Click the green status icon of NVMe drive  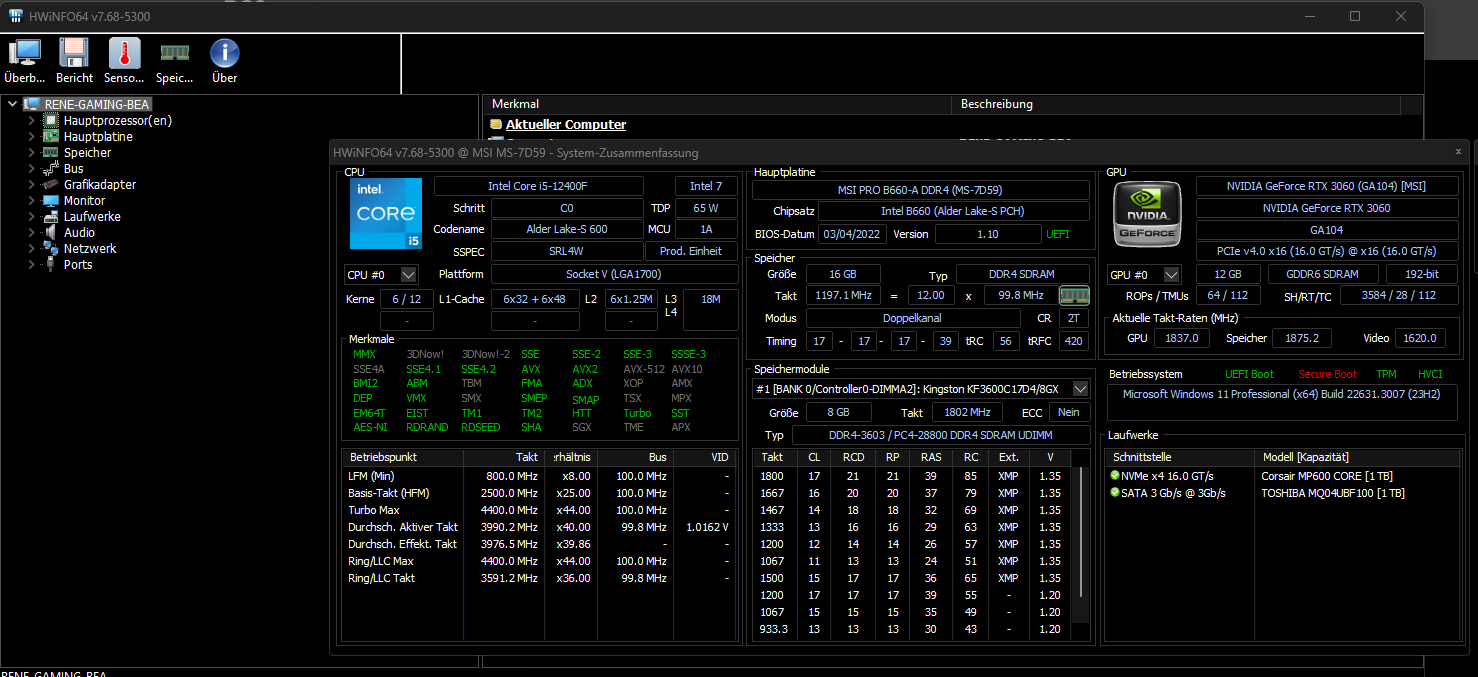(x=1115, y=476)
